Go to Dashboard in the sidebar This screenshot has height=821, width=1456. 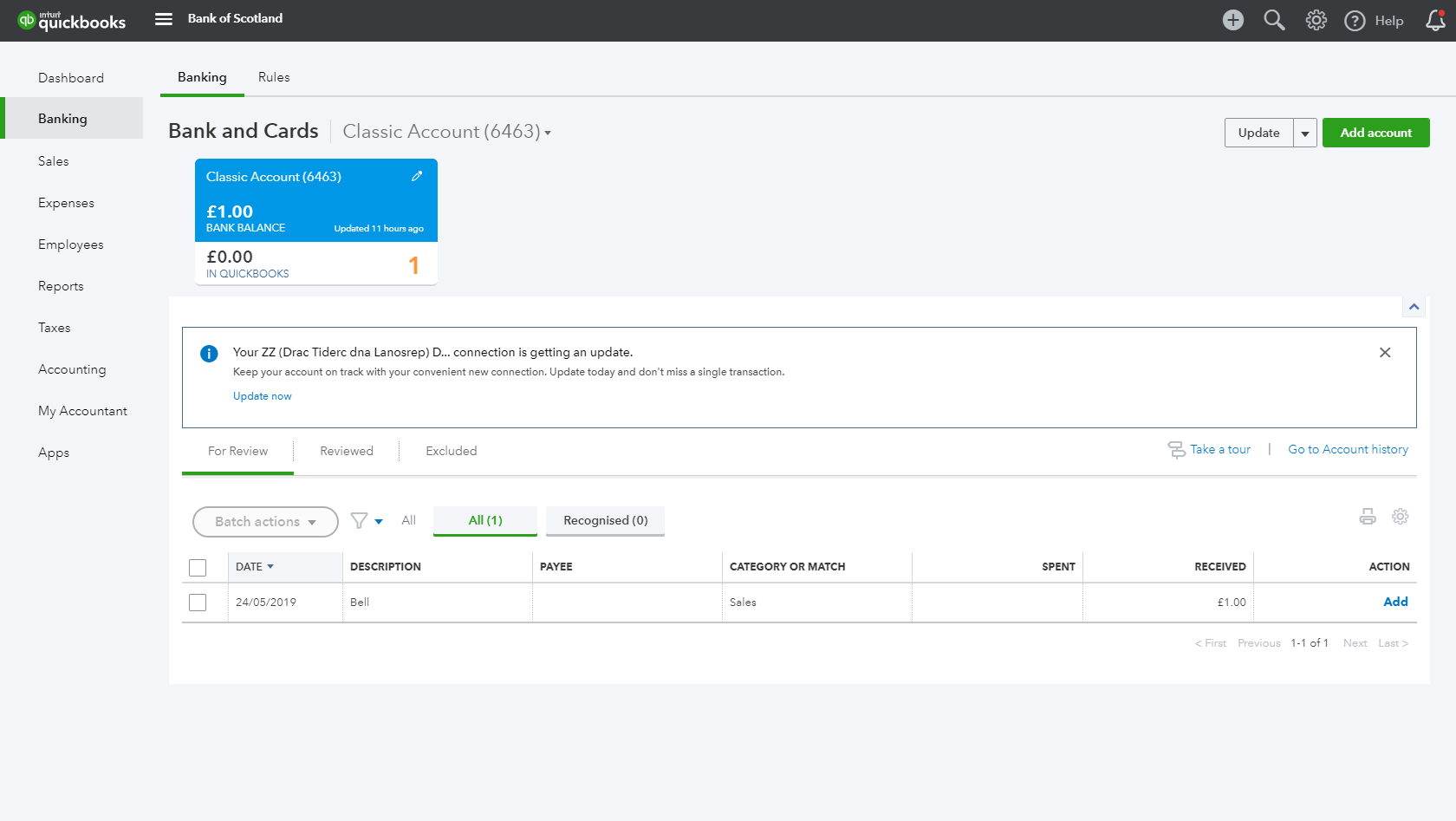coord(71,78)
